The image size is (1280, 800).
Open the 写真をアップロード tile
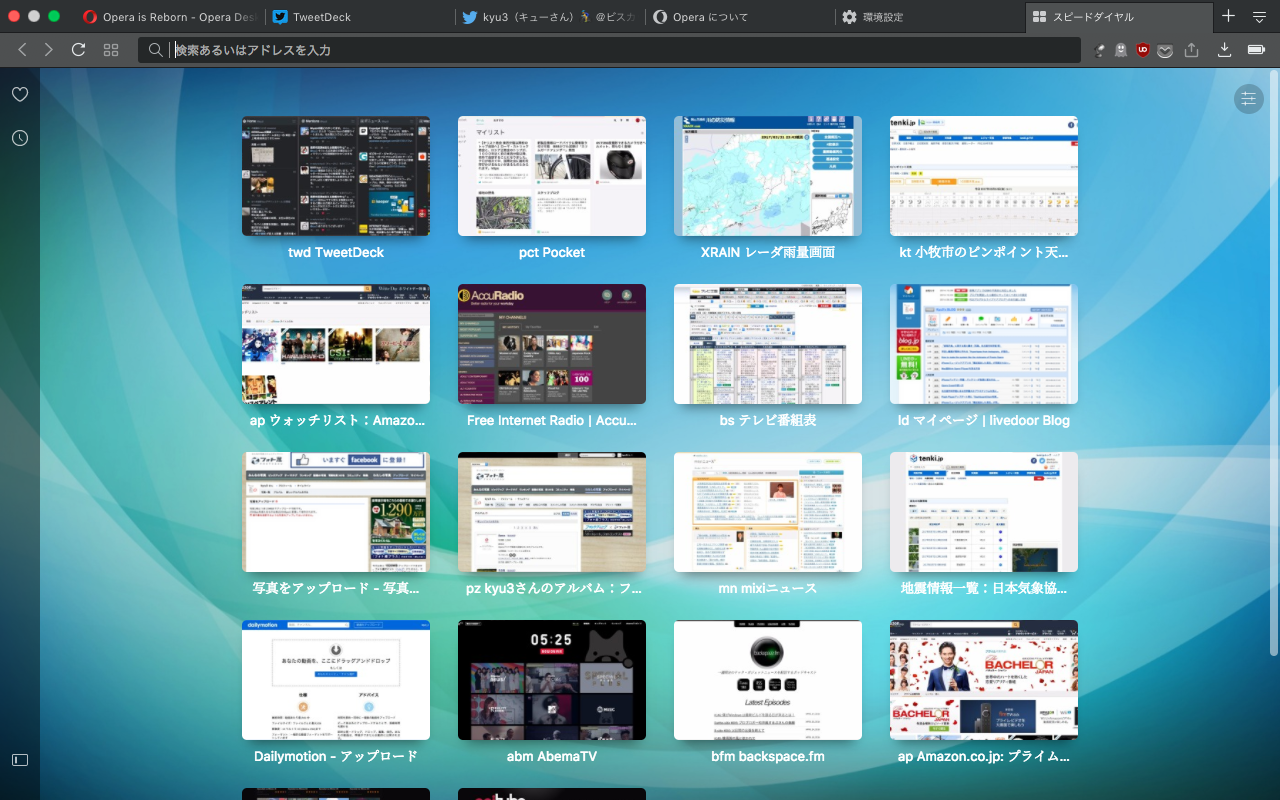[336, 512]
